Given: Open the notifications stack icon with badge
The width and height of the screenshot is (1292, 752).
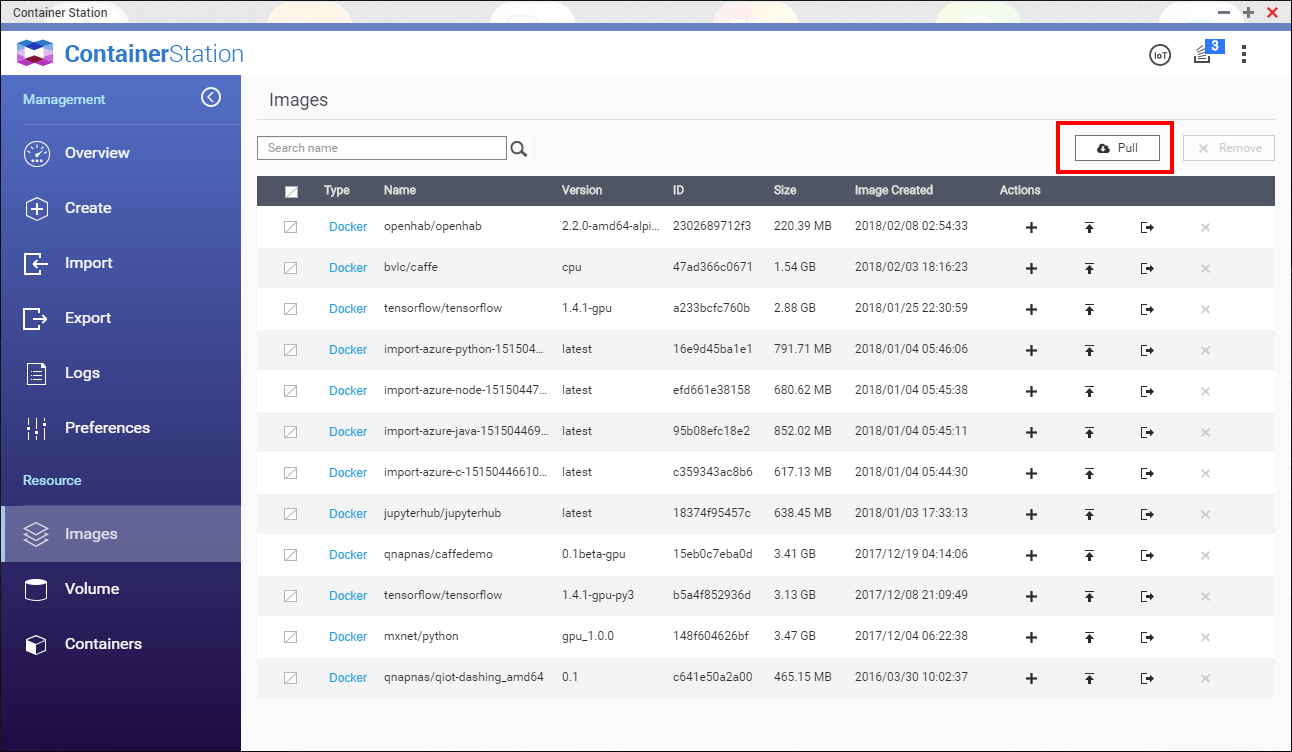Looking at the screenshot, I should point(1203,55).
